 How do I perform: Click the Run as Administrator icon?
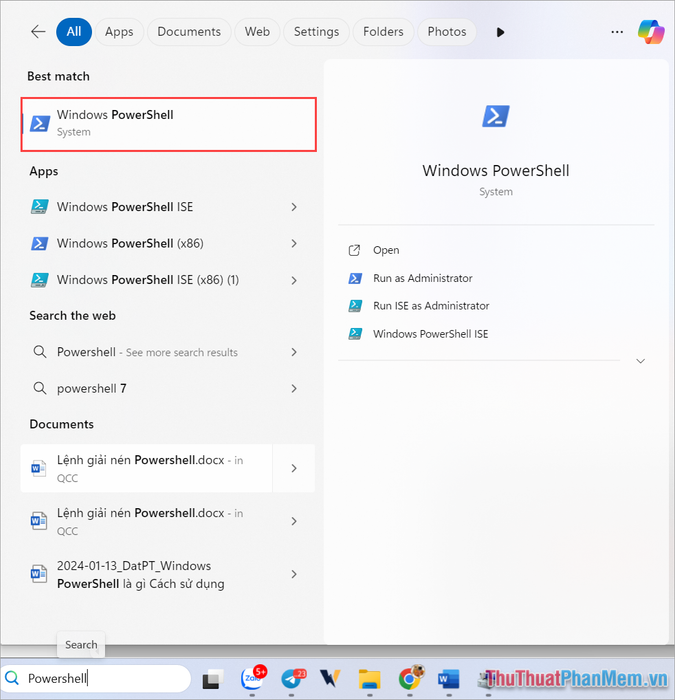[x=355, y=278]
